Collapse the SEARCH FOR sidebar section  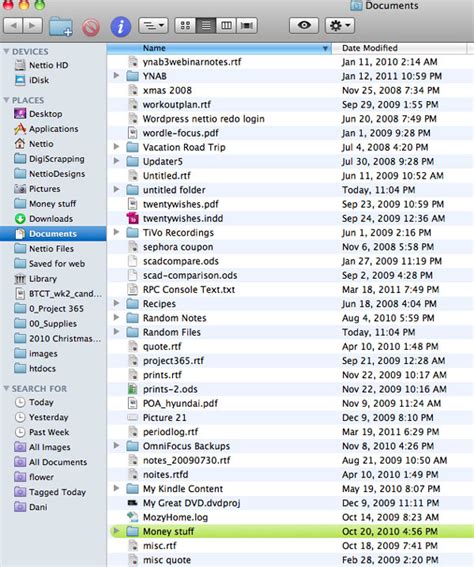click(x=6, y=388)
